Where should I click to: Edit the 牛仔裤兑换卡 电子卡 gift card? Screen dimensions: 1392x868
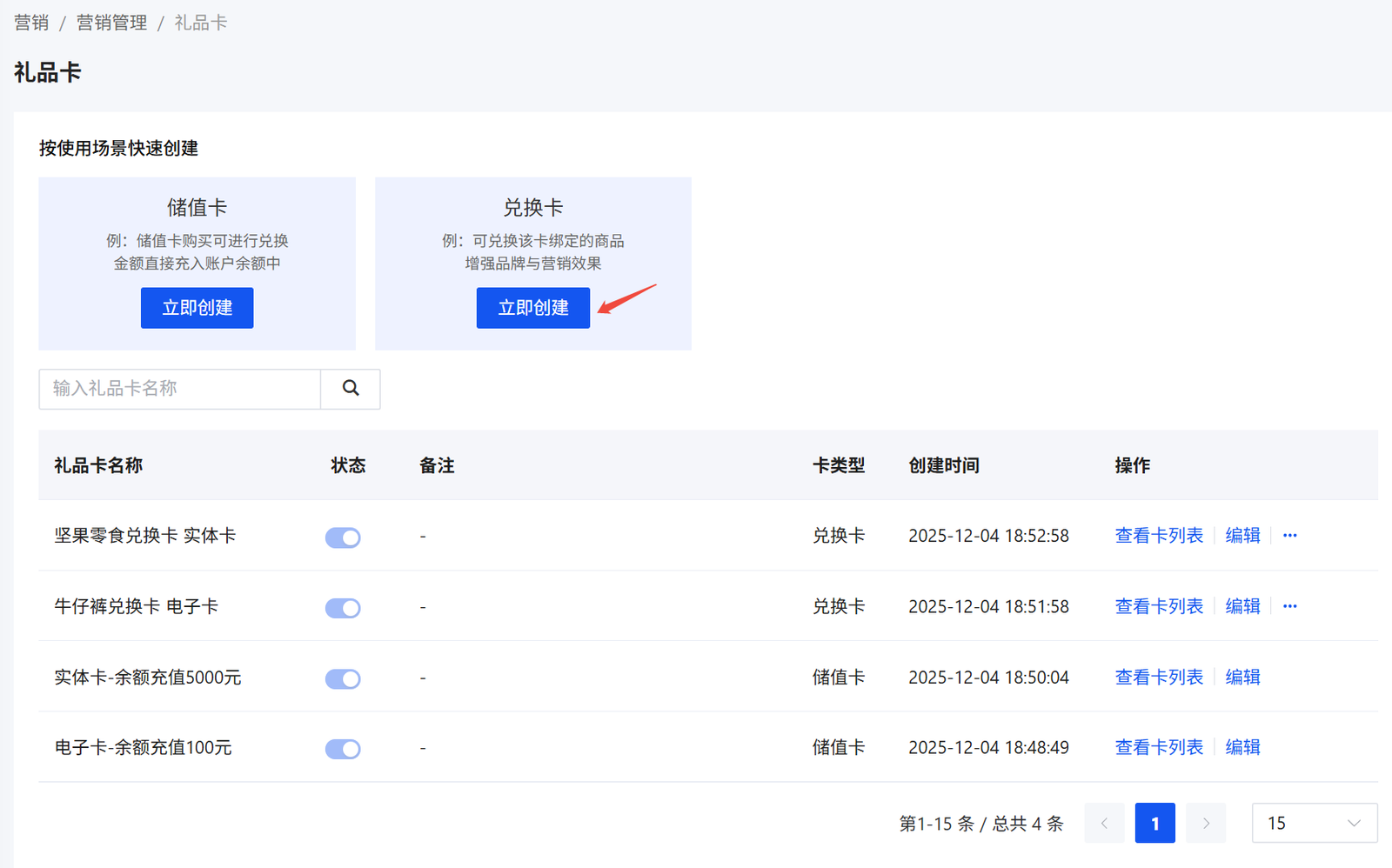pyautogui.click(x=1242, y=606)
